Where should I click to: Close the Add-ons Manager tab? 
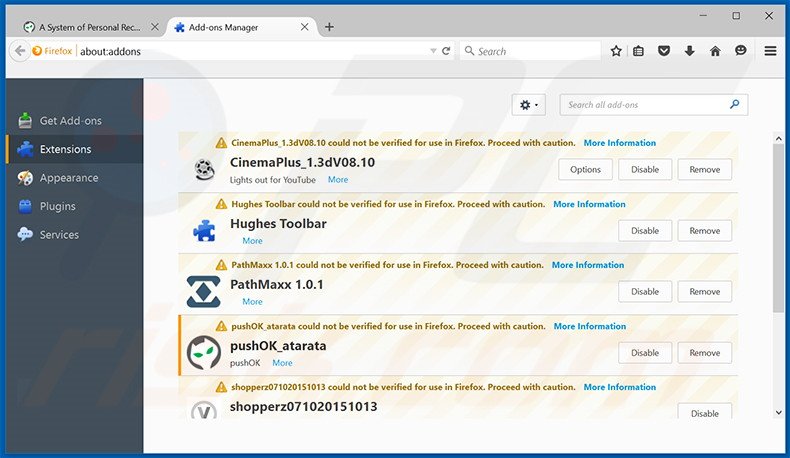[x=304, y=27]
